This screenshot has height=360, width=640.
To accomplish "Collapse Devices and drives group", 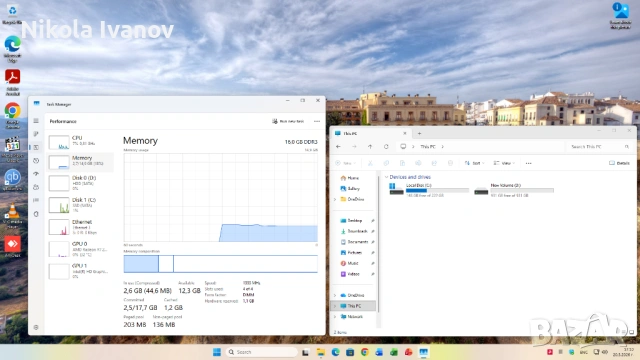I will coord(386,177).
